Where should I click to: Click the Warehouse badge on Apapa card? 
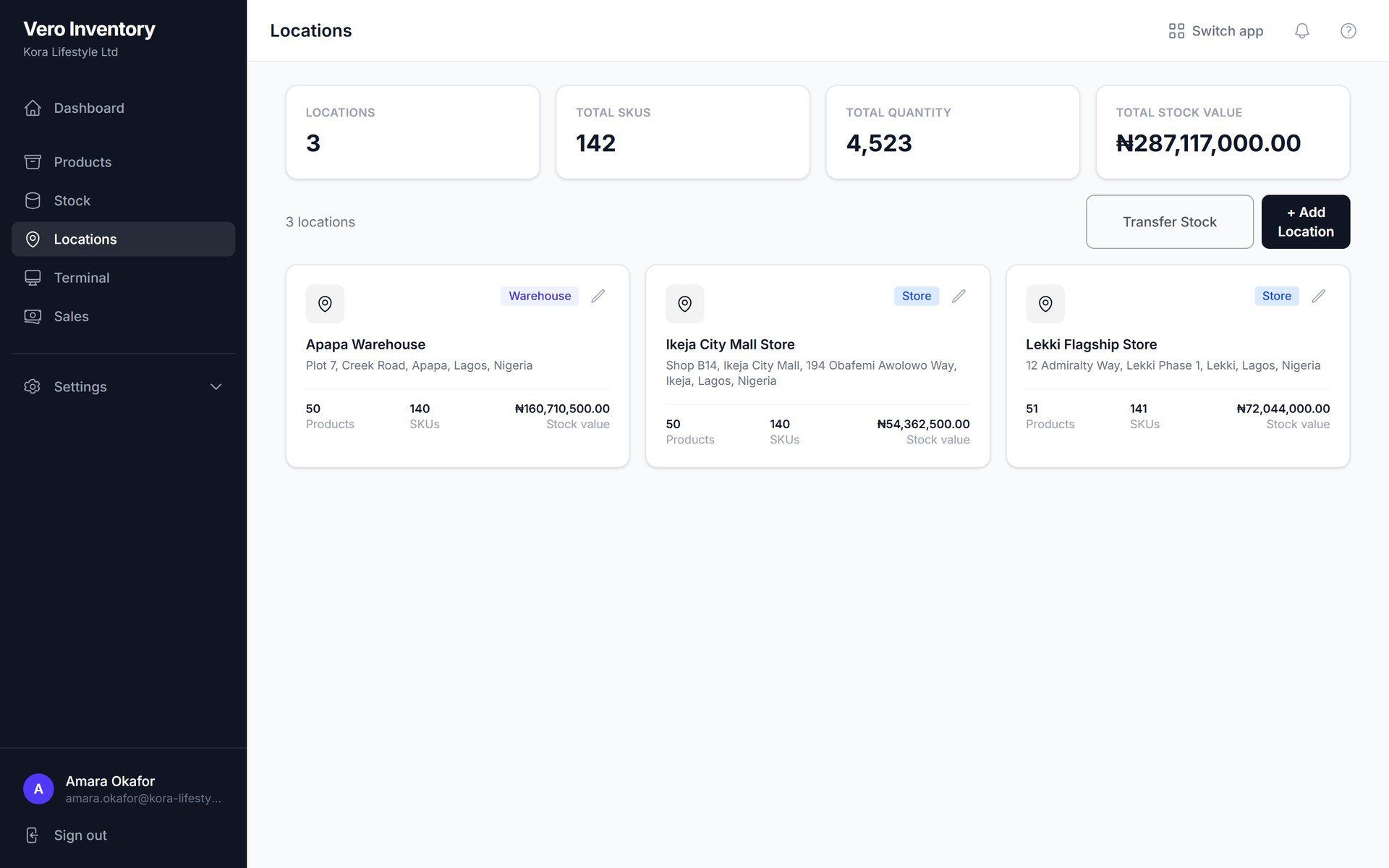click(x=540, y=296)
